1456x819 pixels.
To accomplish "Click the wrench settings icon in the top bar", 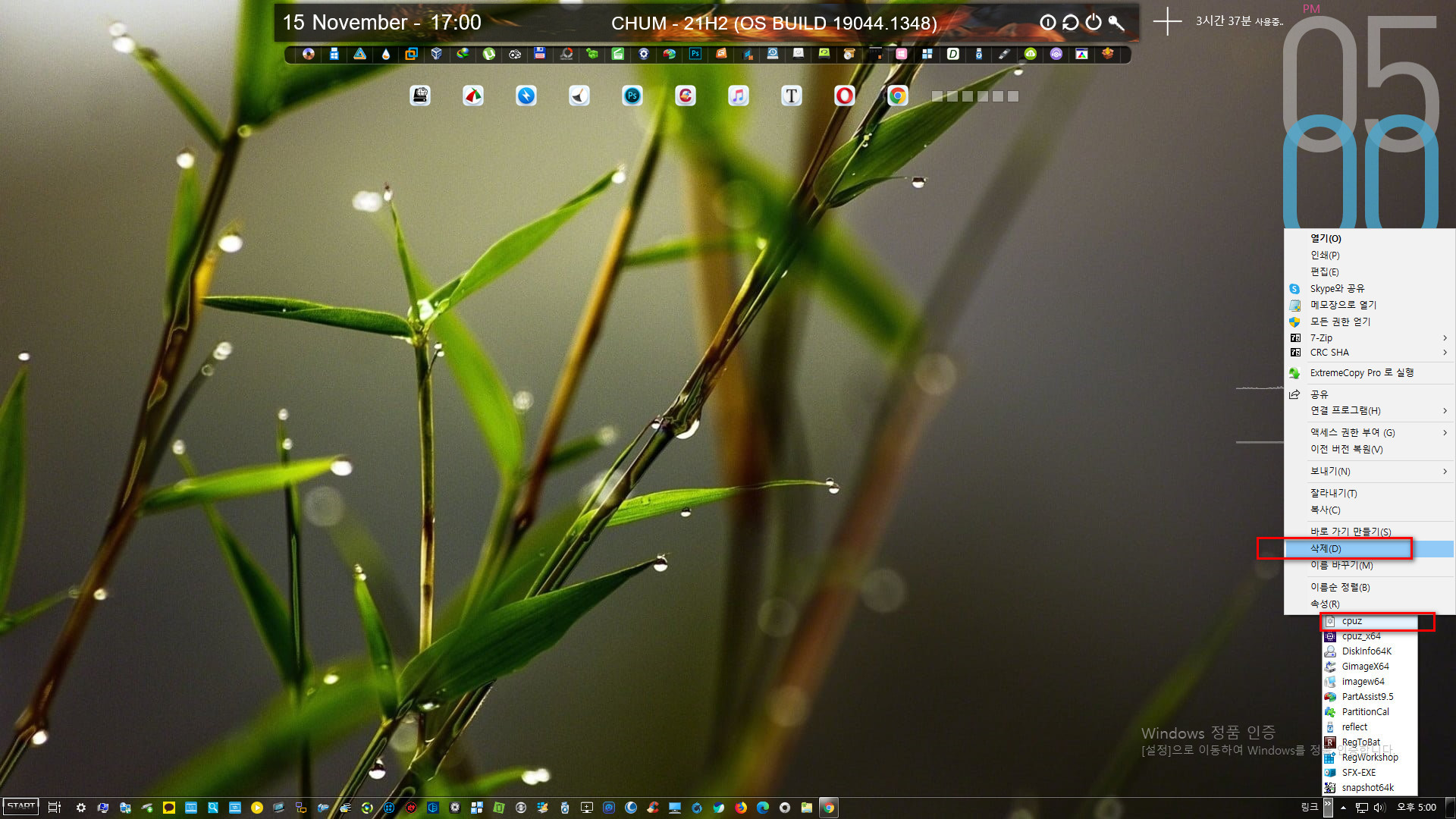I will 1116,23.
